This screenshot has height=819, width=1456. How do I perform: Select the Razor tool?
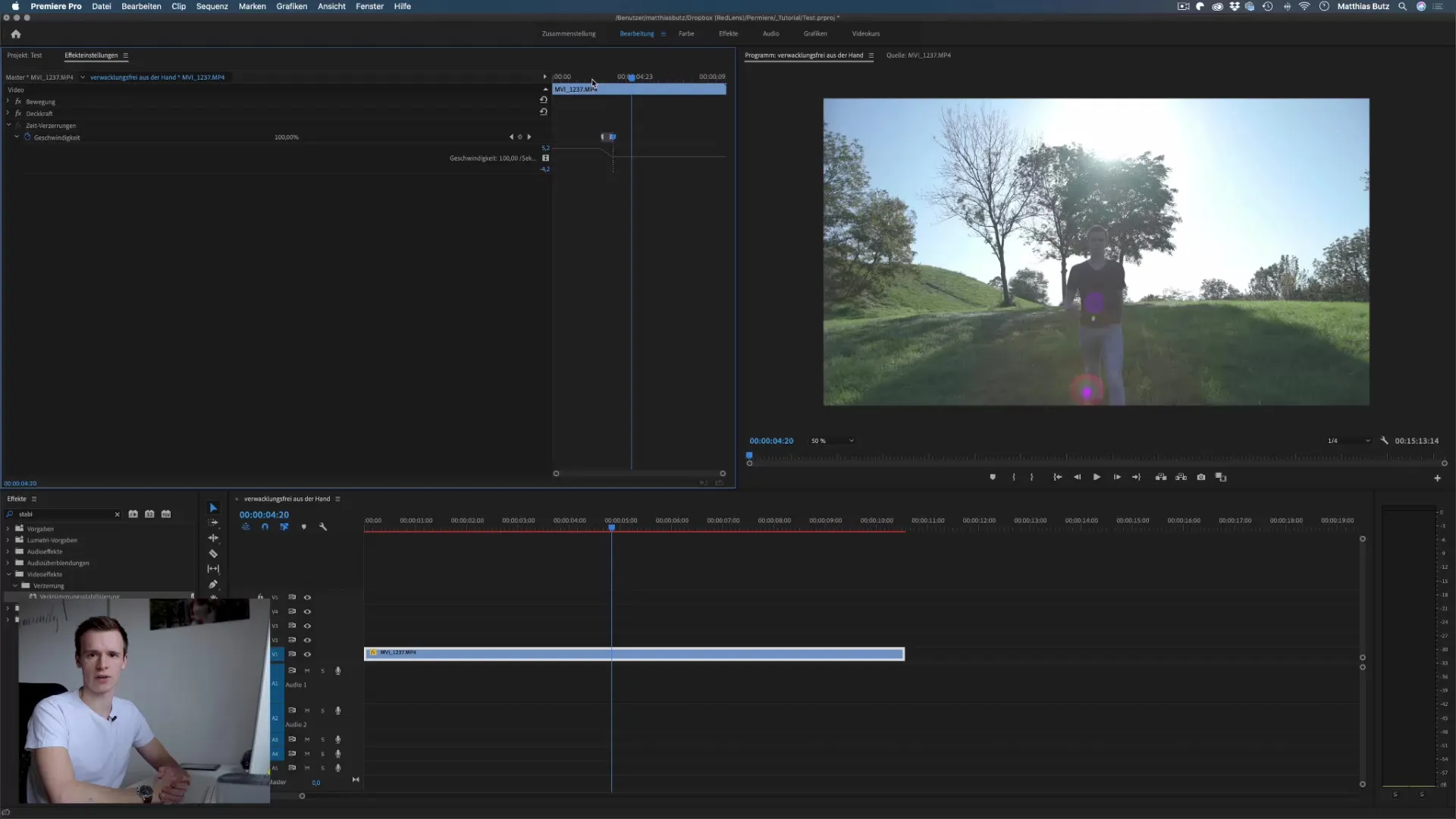[x=213, y=554]
